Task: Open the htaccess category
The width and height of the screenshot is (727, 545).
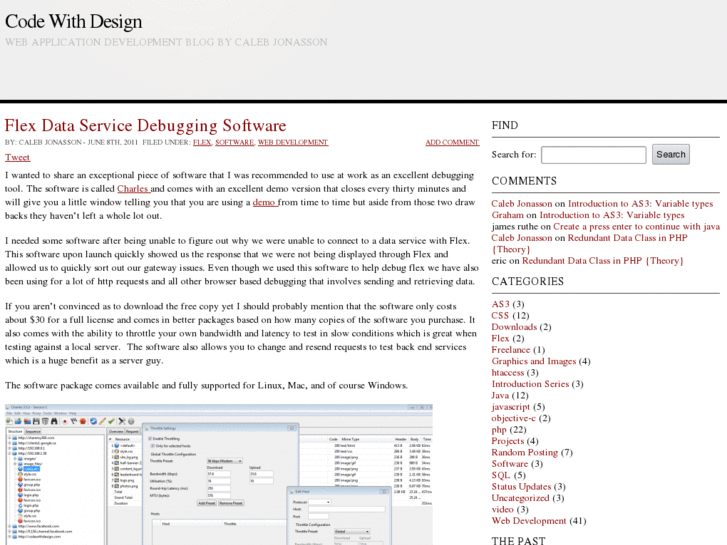Action: tap(508, 372)
